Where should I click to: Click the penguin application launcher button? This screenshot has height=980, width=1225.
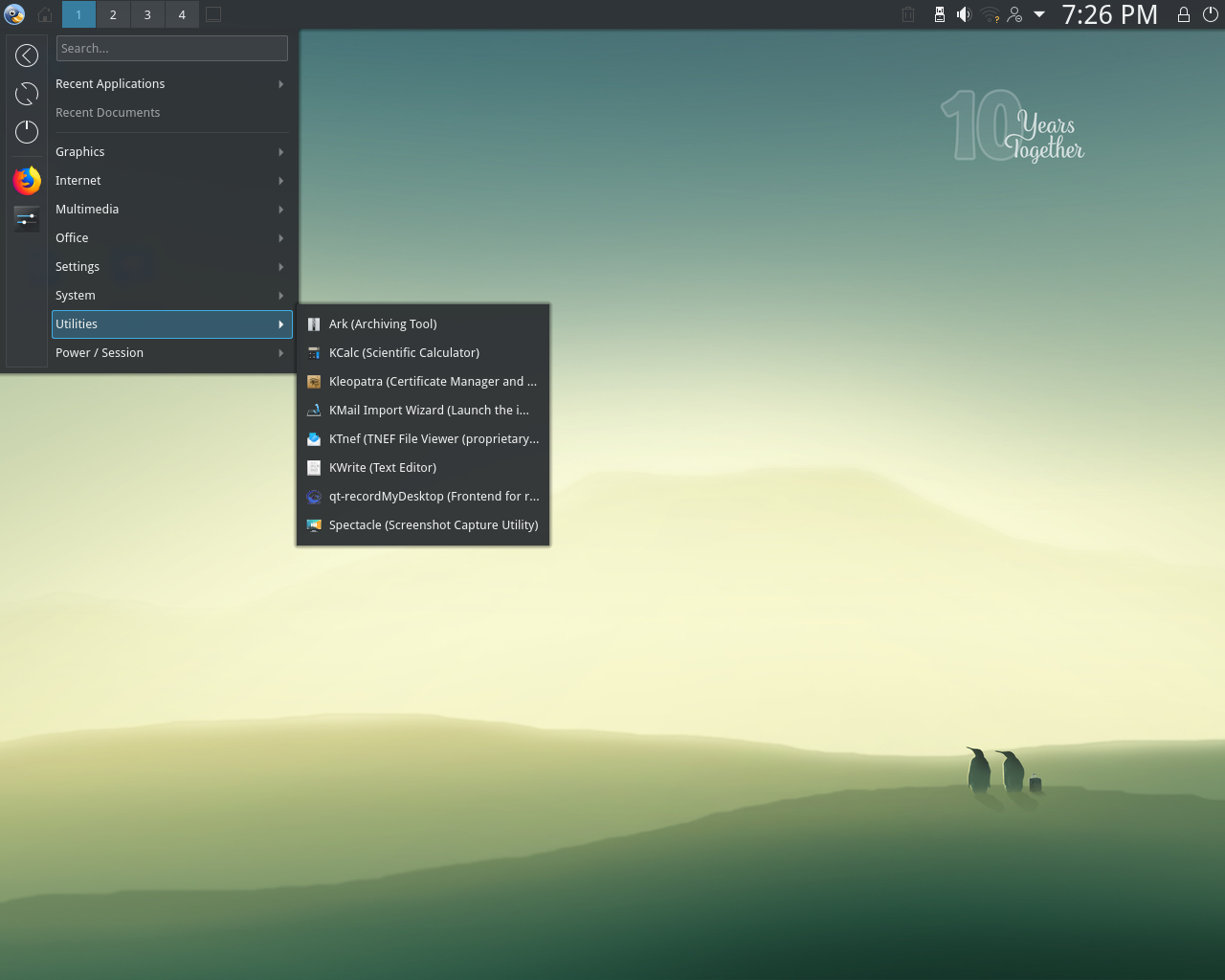point(14,14)
